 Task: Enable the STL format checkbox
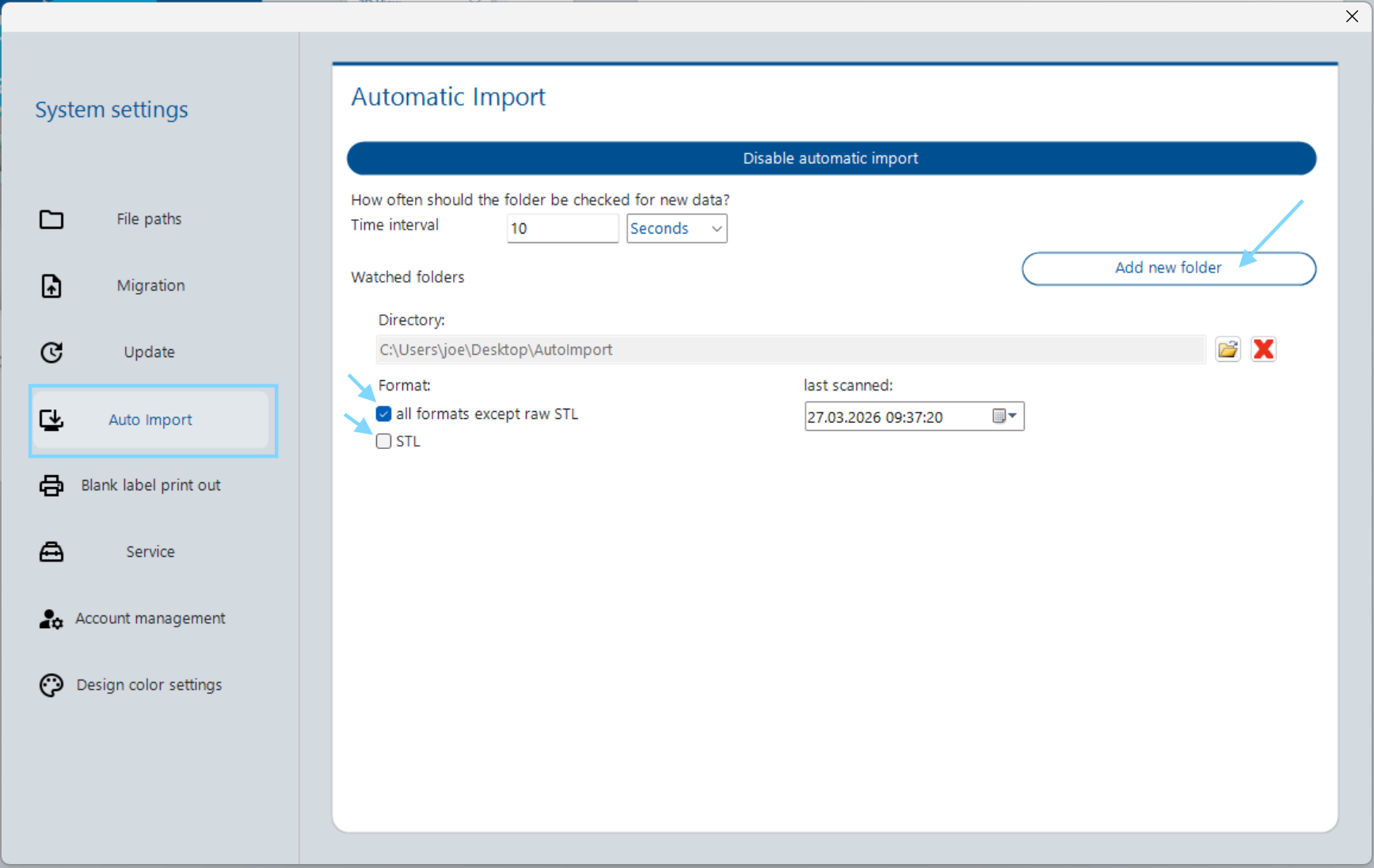[x=383, y=441]
